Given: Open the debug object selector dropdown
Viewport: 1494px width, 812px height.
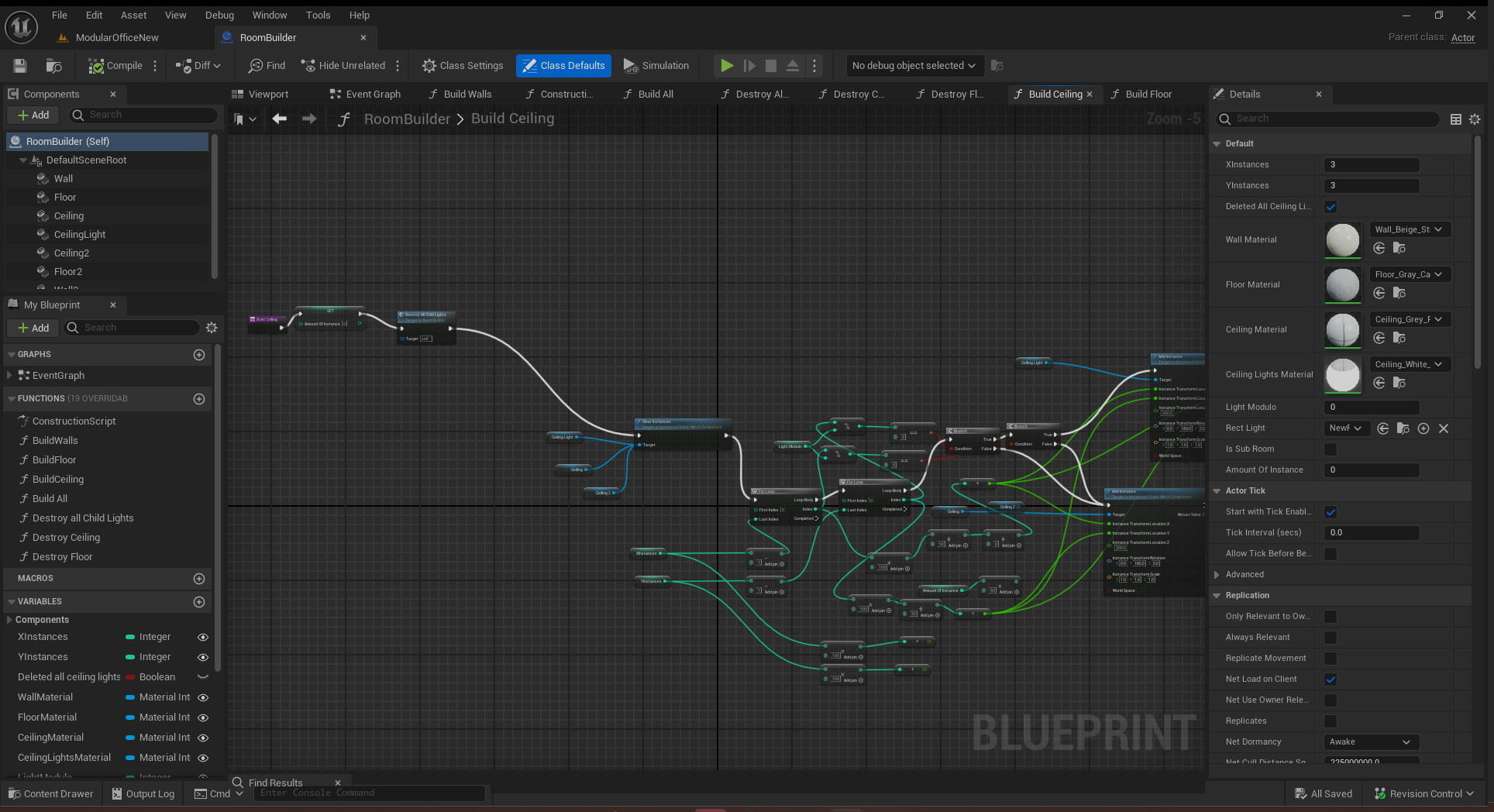Looking at the screenshot, I should coord(914,66).
